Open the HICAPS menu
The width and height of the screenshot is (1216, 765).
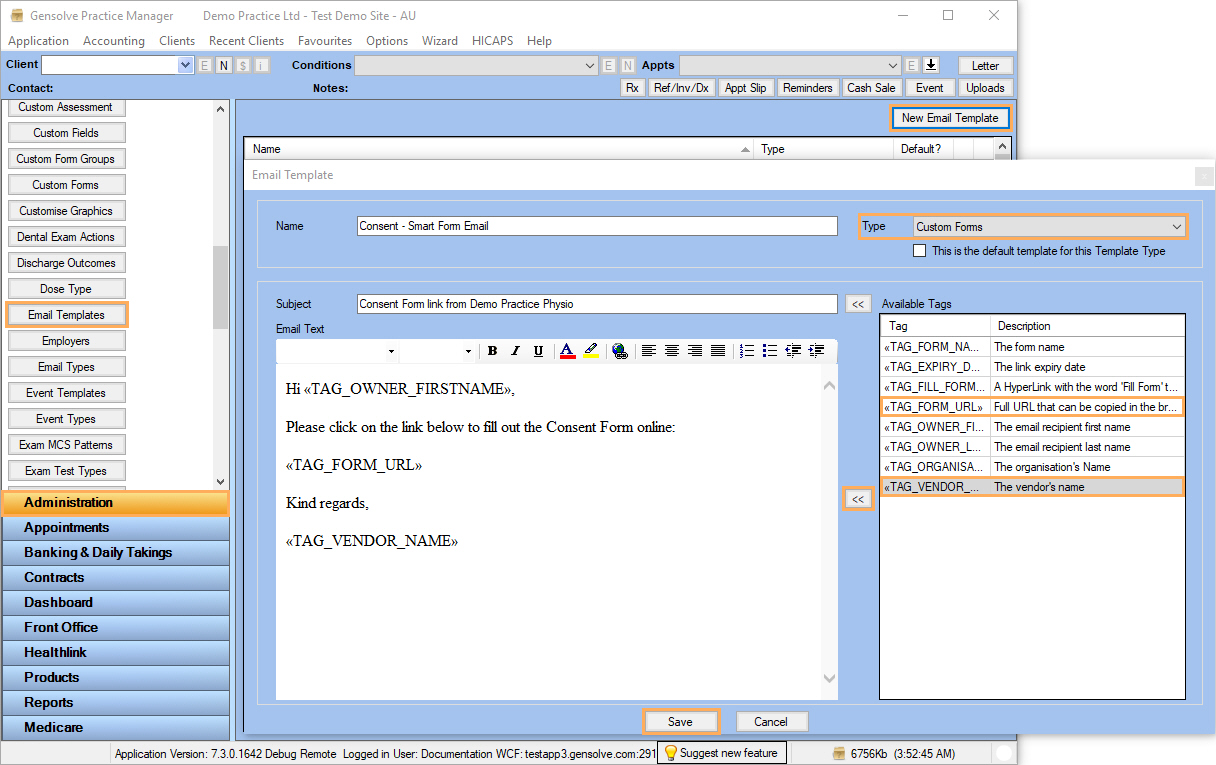pyautogui.click(x=492, y=41)
